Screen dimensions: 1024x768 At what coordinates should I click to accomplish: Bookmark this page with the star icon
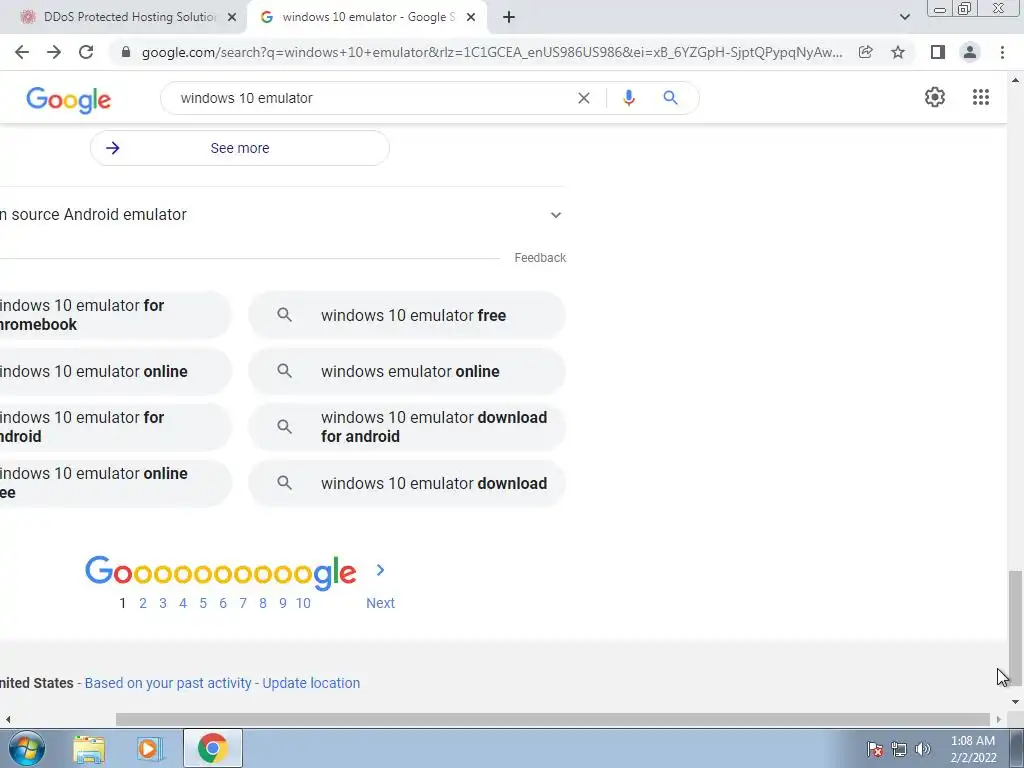pos(898,52)
